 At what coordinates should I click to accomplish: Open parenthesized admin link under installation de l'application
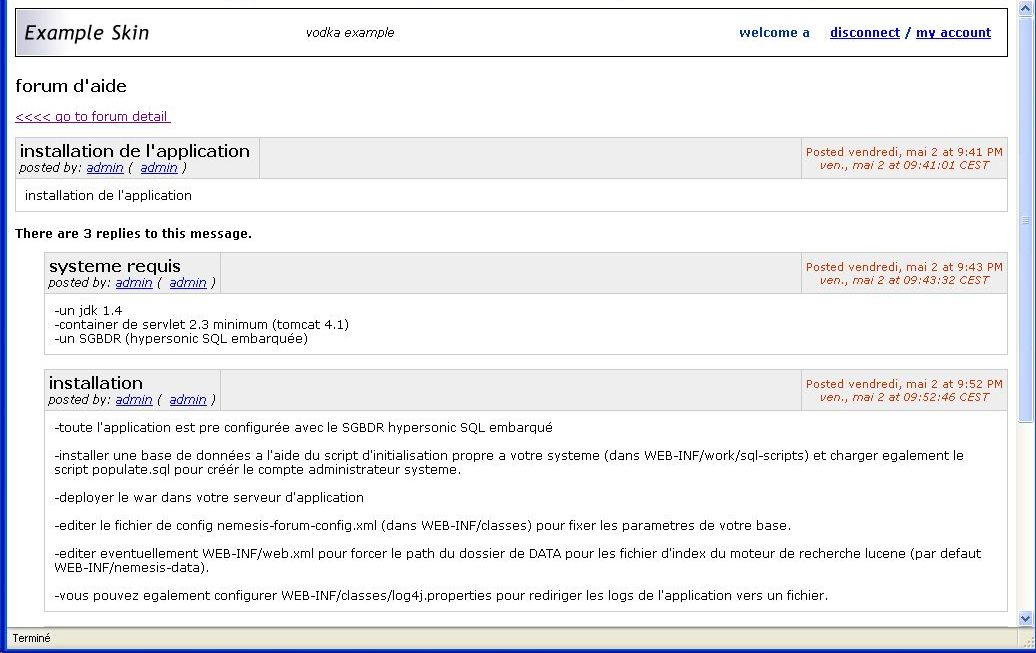click(159, 168)
